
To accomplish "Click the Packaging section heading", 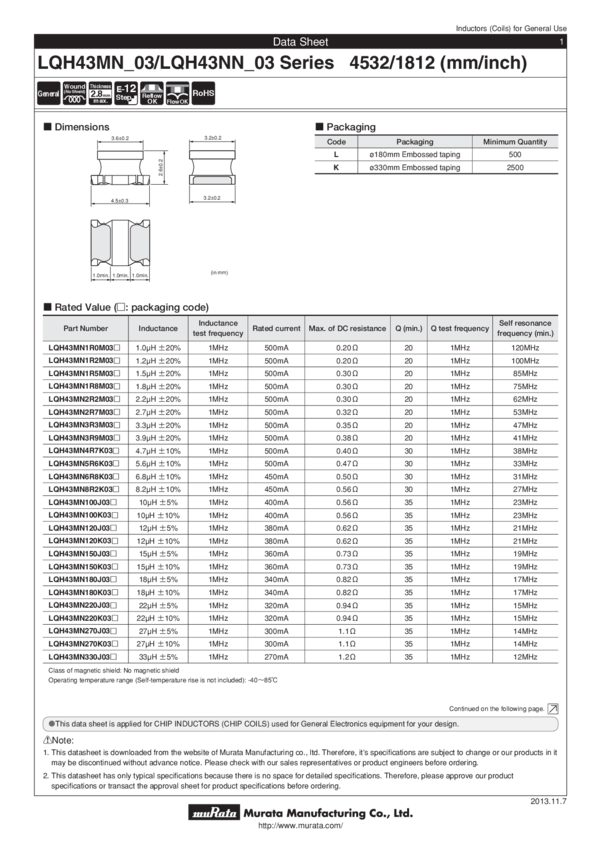I will (x=346, y=127).
